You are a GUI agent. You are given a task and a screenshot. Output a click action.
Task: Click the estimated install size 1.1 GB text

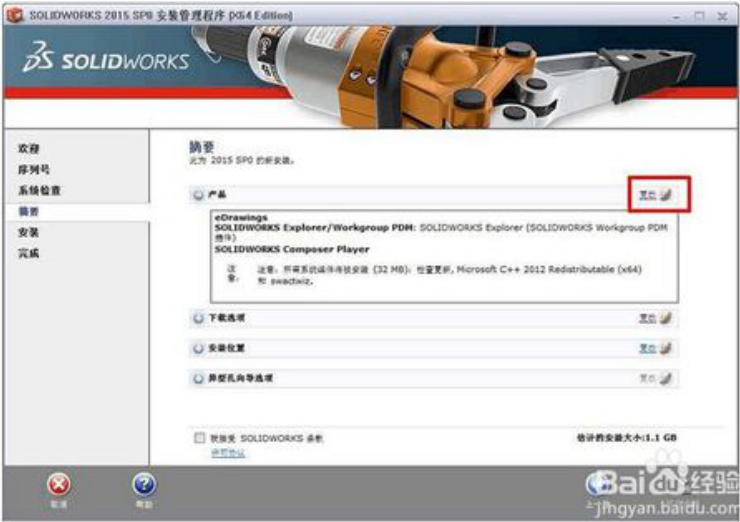tap(627, 438)
